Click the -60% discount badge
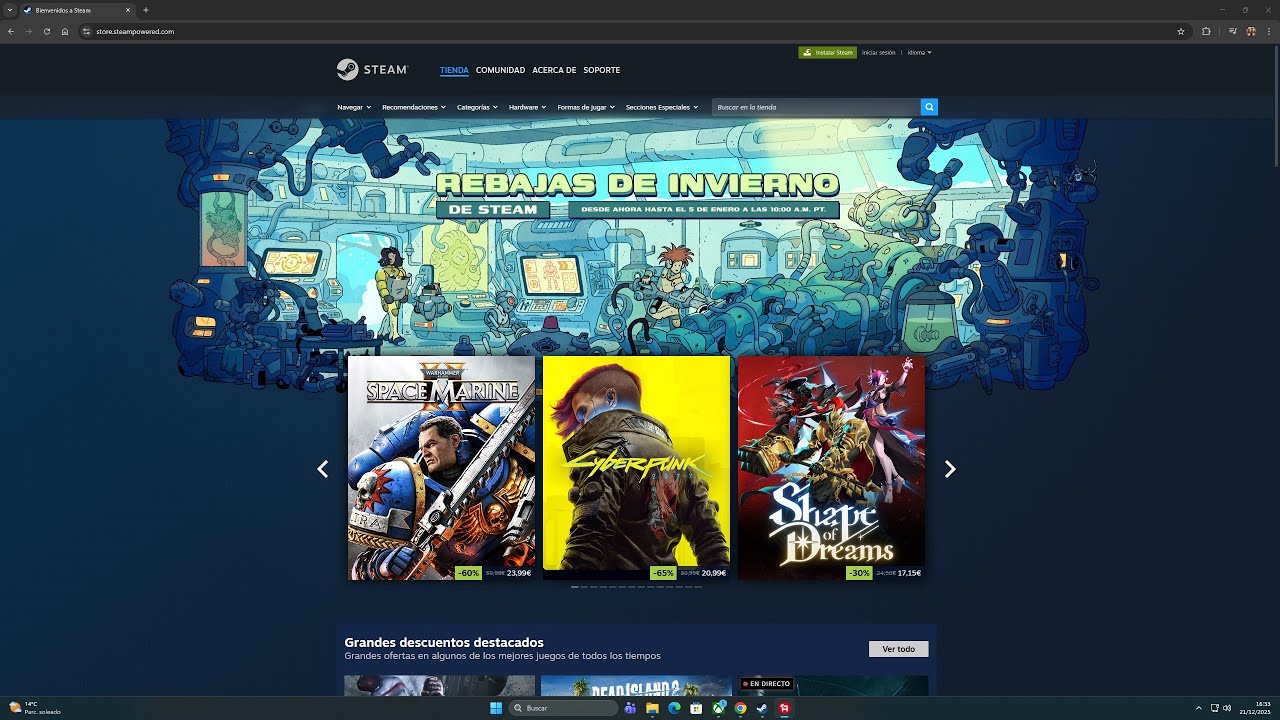The height and width of the screenshot is (720, 1280). (468, 573)
